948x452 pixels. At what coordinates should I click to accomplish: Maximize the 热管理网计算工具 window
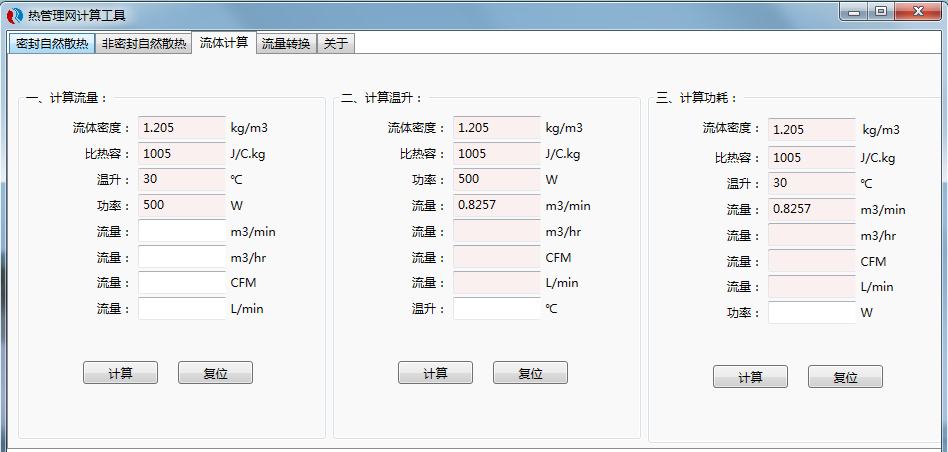[x=881, y=12]
